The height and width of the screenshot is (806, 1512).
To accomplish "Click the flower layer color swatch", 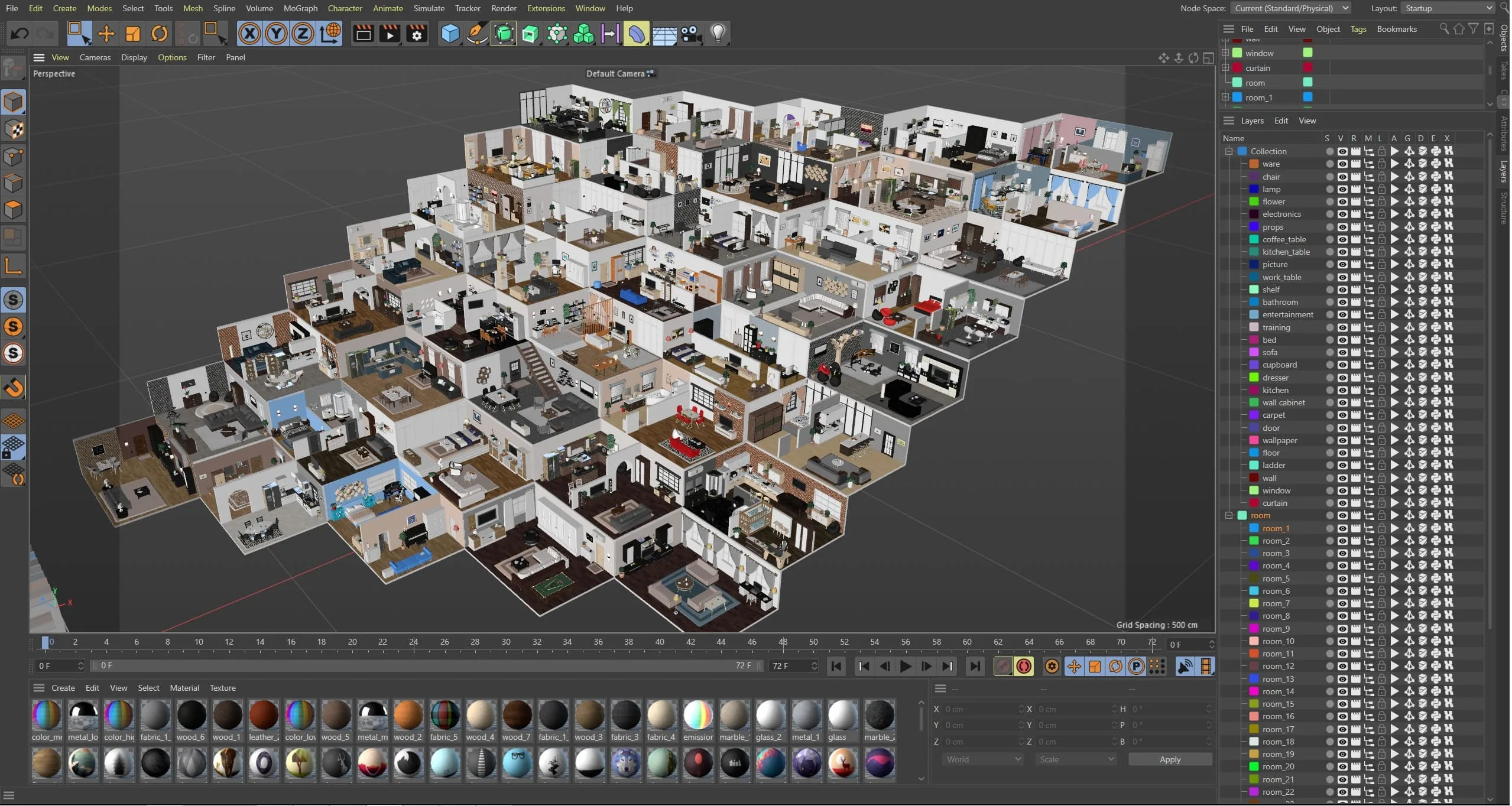I will [1254, 201].
